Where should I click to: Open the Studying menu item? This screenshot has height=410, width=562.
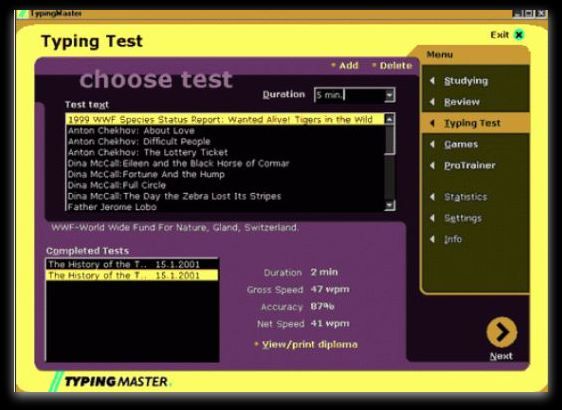coord(466,81)
